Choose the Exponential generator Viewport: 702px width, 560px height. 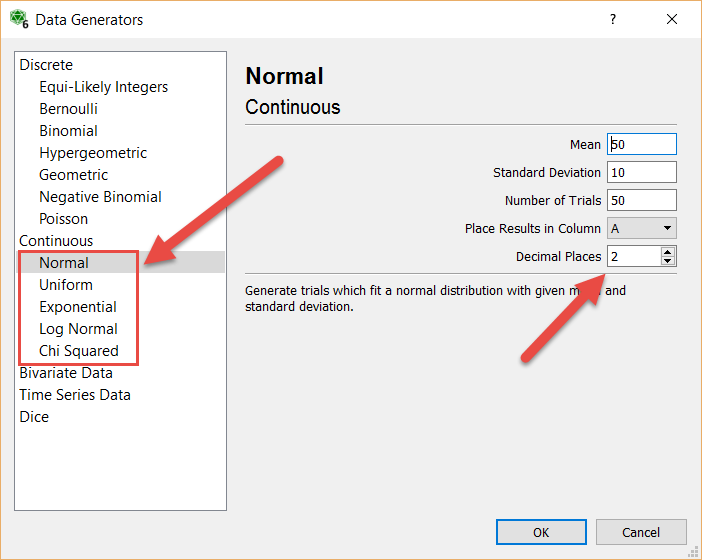point(78,307)
